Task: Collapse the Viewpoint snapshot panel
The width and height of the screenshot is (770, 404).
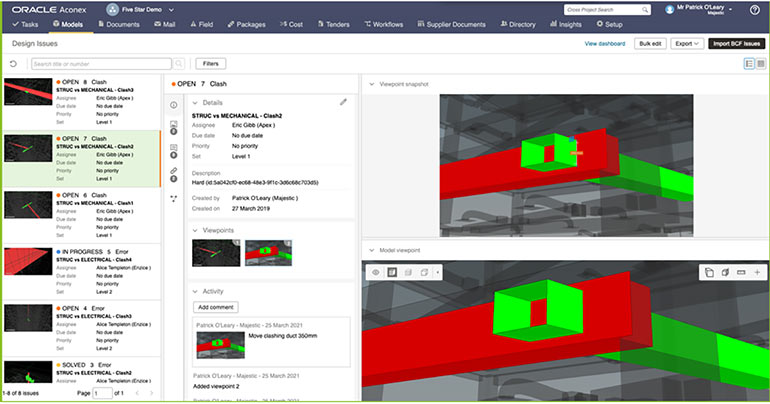Action: [372, 84]
